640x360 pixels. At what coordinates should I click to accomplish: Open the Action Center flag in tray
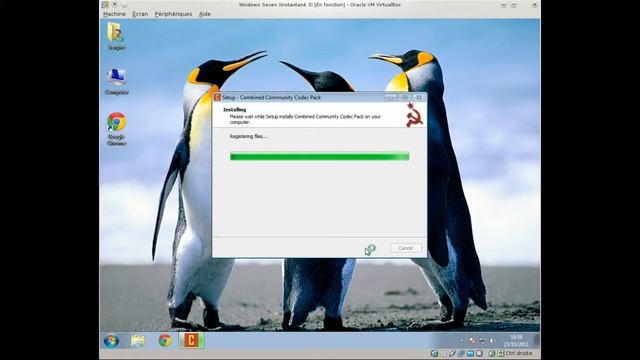coord(472,340)
